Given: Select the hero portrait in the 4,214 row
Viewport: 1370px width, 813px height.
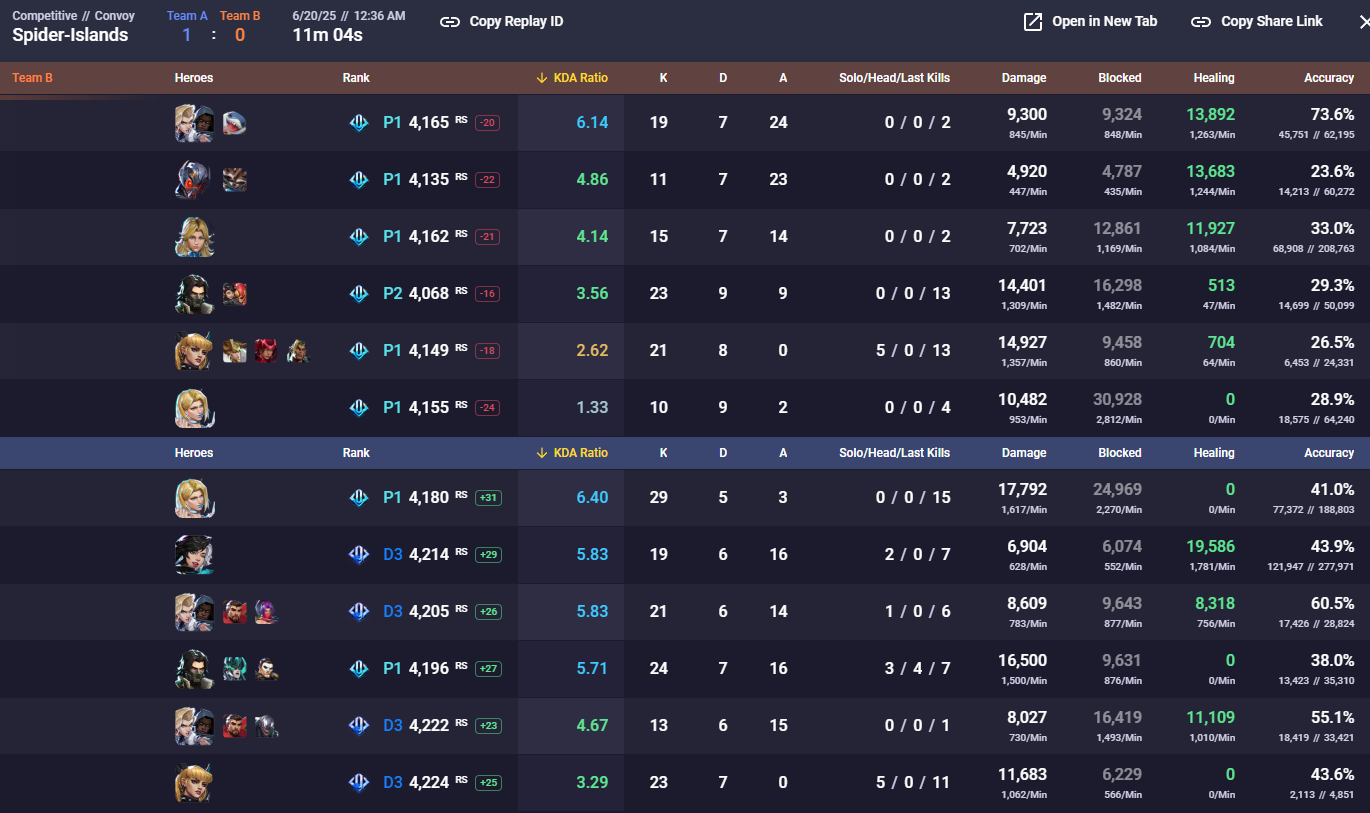Looking at the screenshot, I should tap(194, 555).
